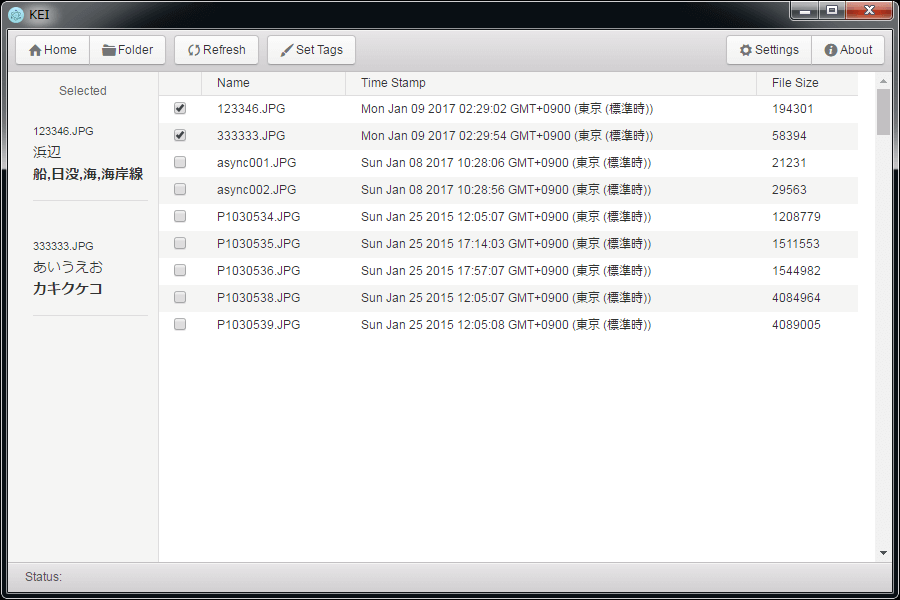Click file size 29563

click(789, 189)
